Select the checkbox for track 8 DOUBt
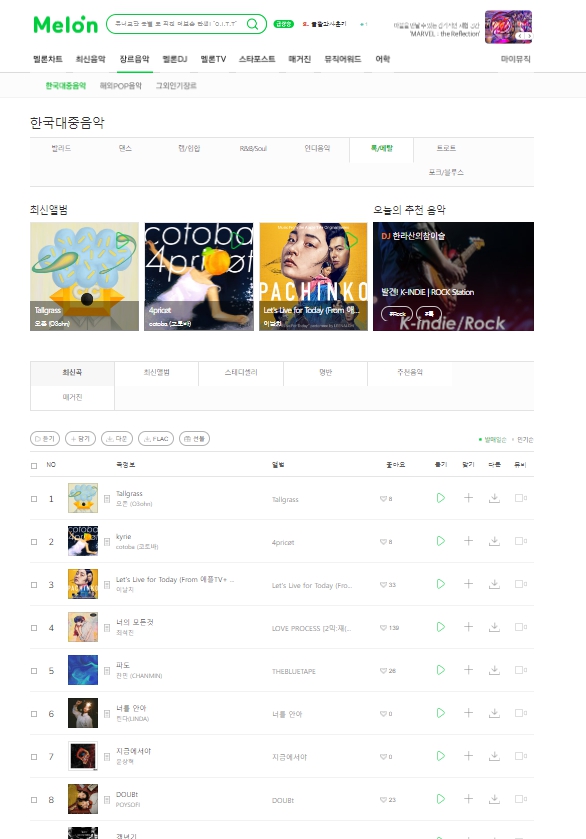Screen dimensions: 586x839 tap(34, 800)
